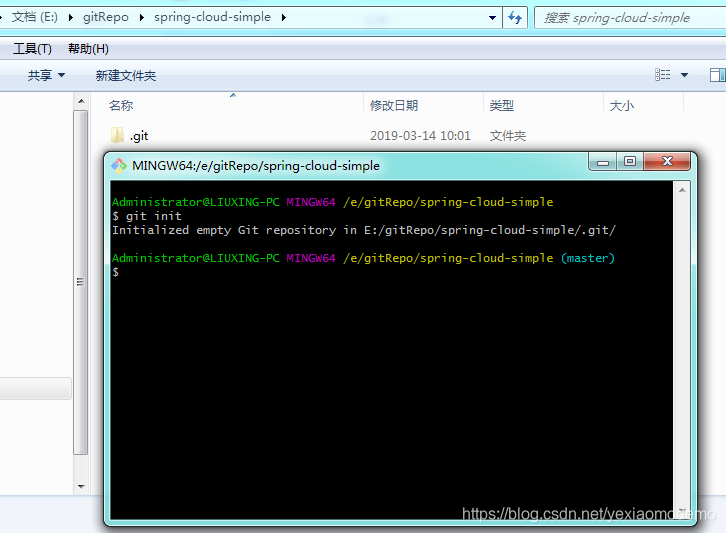Open the Git Bash window icon menu

point(119,166)
